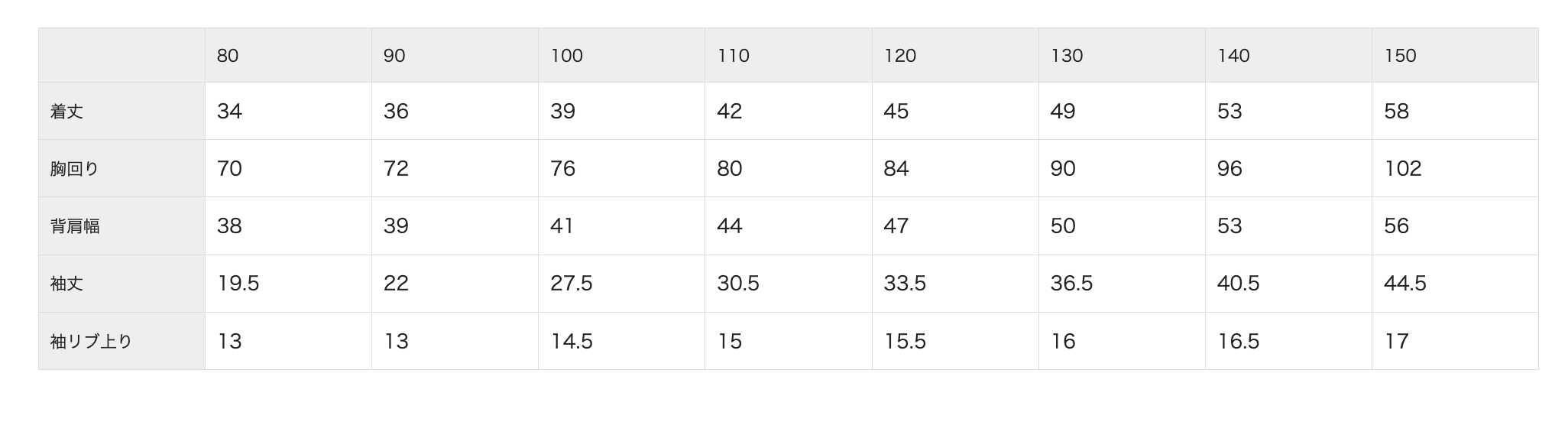Click the size 130 column header
The width and height of the screenshot is (1568, 425).
coord(1067,56)
